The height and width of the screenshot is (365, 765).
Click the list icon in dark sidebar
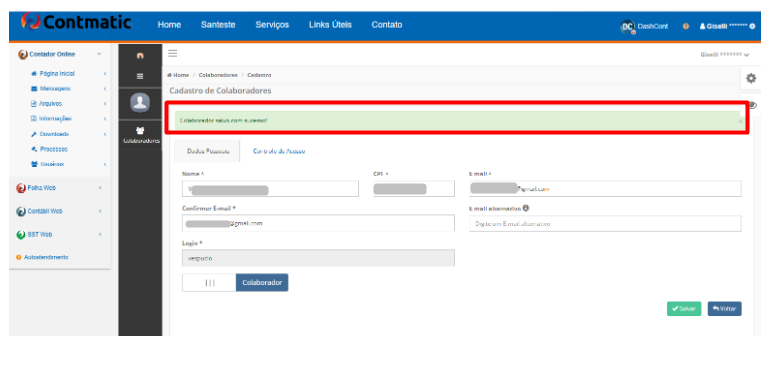[x=140, y=77]
